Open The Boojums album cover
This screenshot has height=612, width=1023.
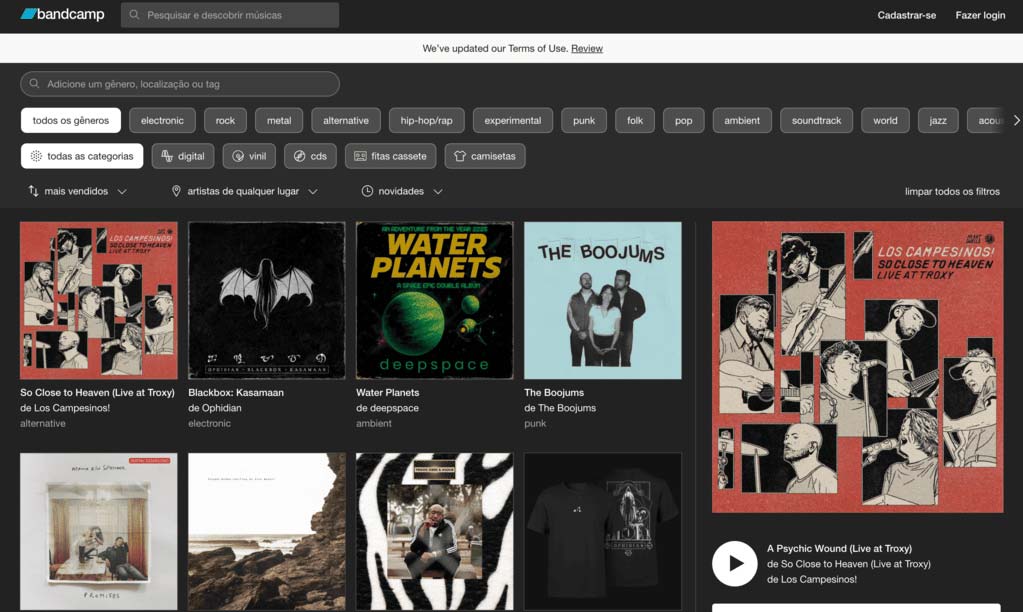pos(603,300)
